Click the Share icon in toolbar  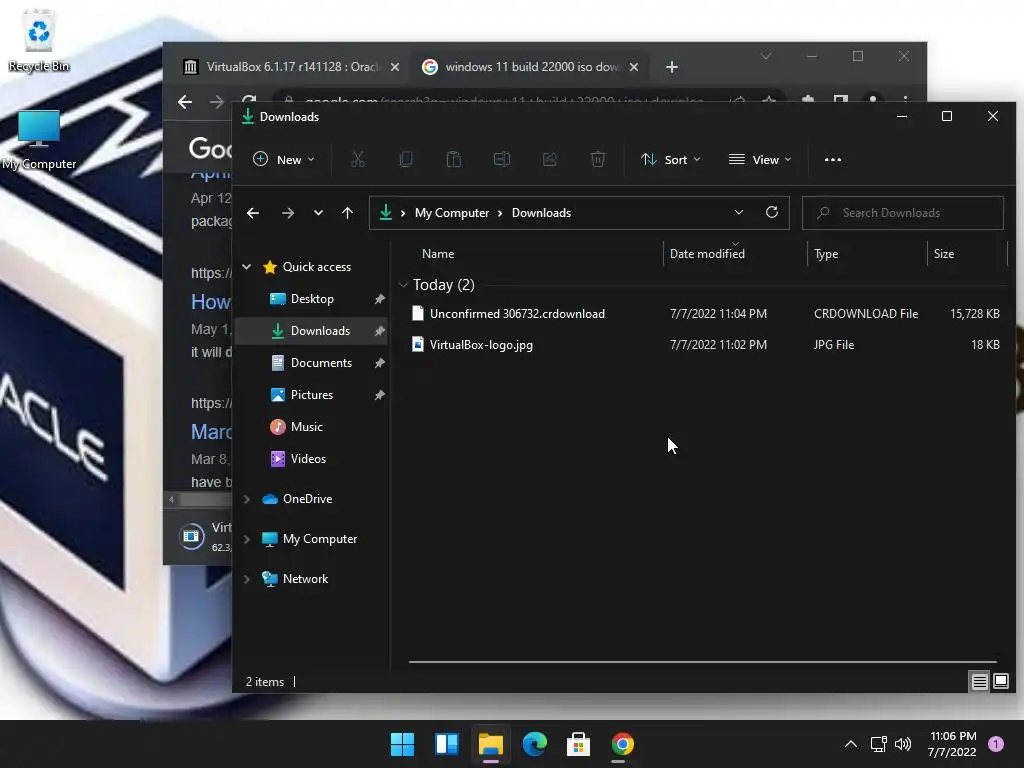550,159
